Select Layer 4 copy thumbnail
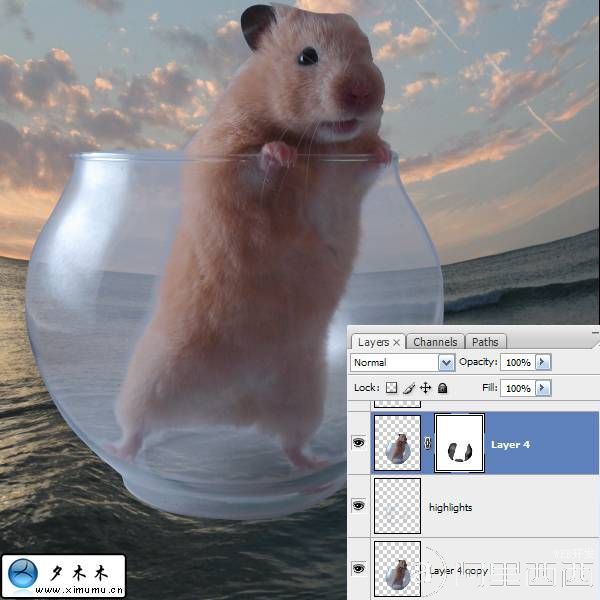Image resolution: width=600 pixels, height=600 pixels. tap(398, 568)
